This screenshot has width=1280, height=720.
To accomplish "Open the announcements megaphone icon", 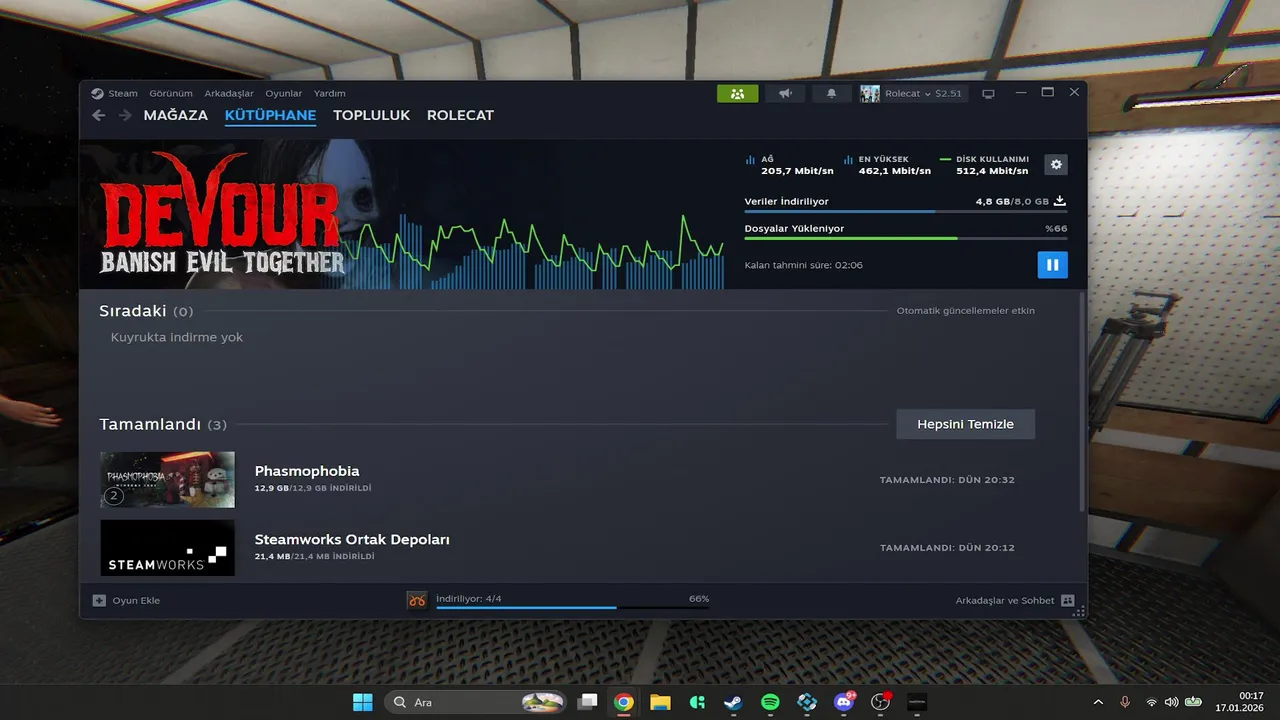I will click(x=785, y=93).
